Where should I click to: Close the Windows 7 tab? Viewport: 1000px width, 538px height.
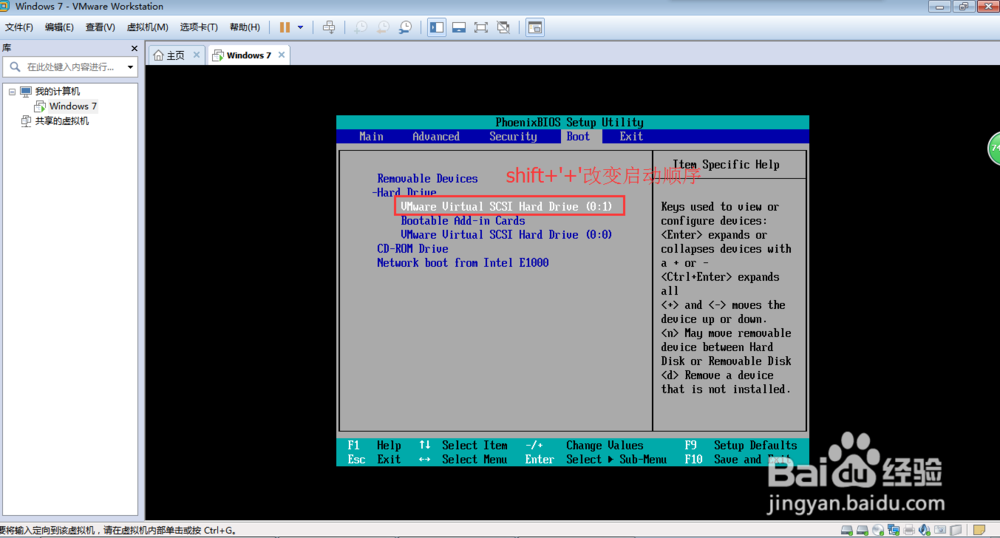tap(281, 55)
